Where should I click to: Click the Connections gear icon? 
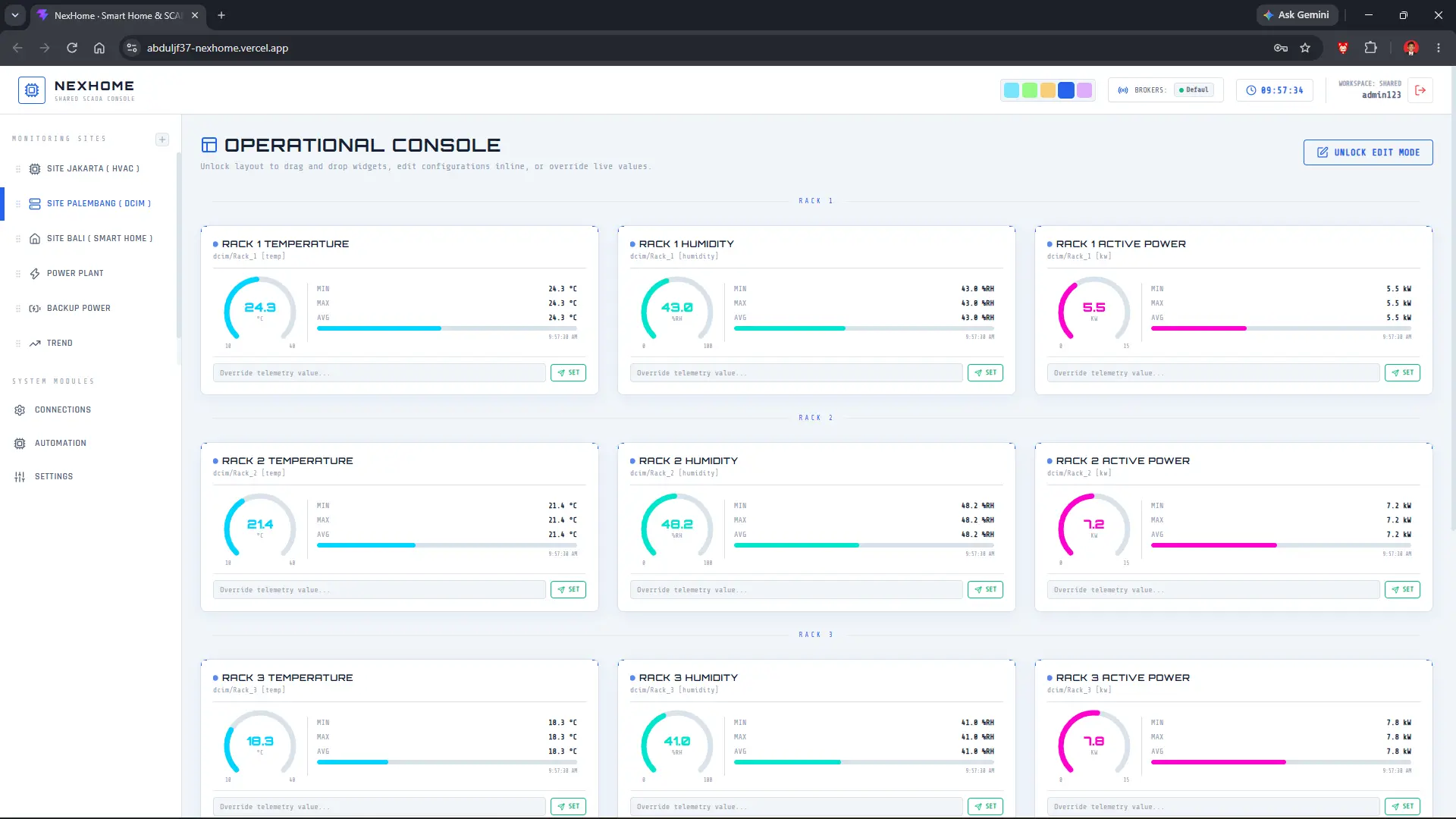(x=20, y=410)
